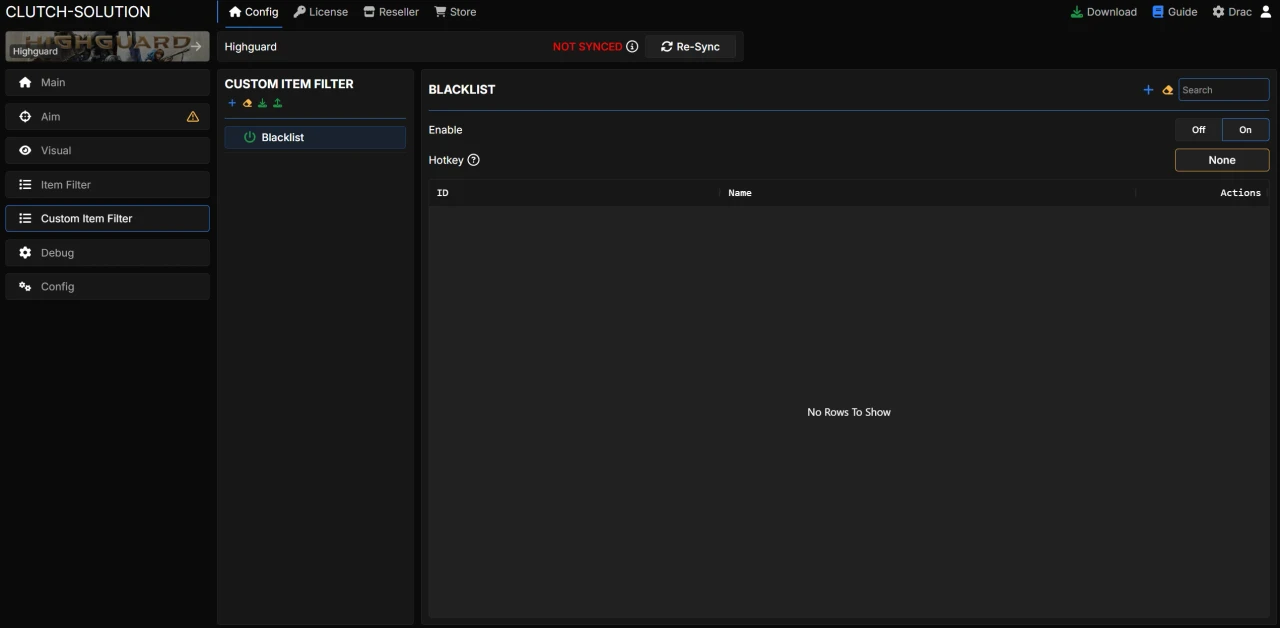Clear entries using the Blacklist eraser icon
This screenshot has height=628, width=1280.
[x=1167, y=90]
